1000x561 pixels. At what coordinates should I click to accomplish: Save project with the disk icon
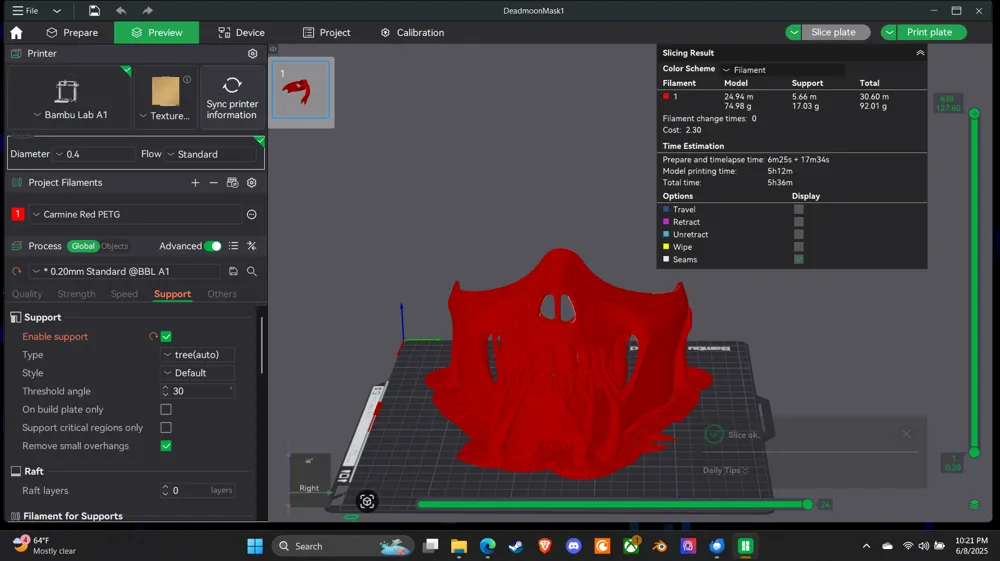point(94,10)
